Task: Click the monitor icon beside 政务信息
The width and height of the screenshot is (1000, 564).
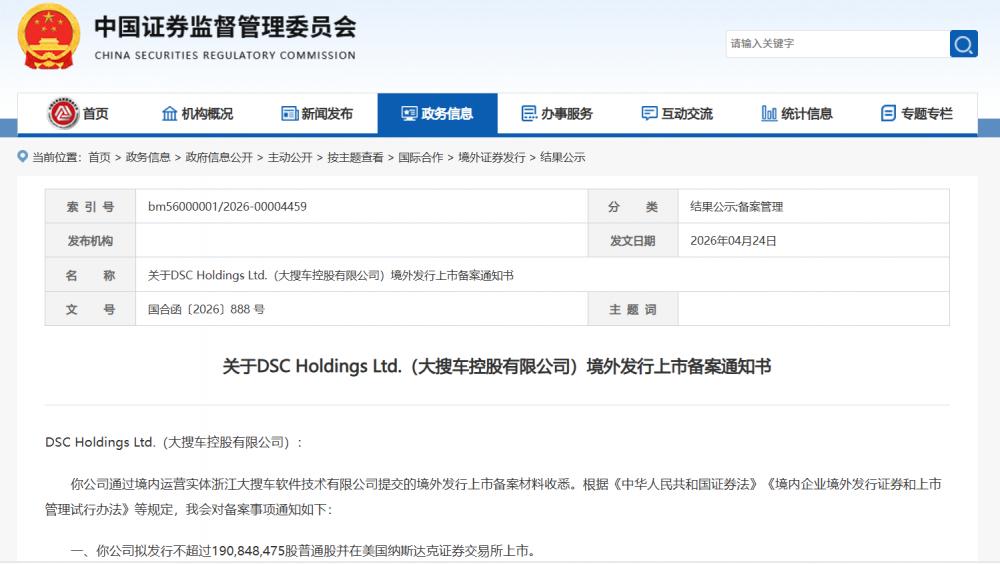Action: click(x=409, y=114)
